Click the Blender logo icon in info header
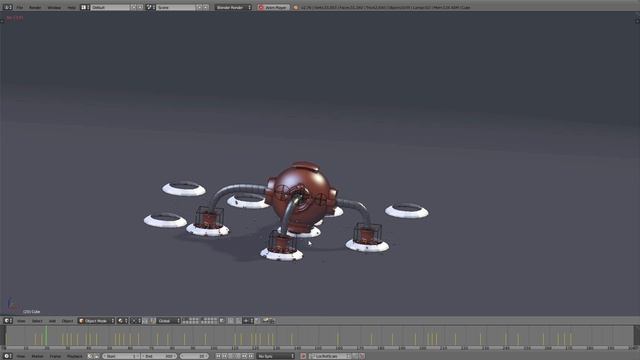This screenshot has height=360, width=640. coord(296,7)
